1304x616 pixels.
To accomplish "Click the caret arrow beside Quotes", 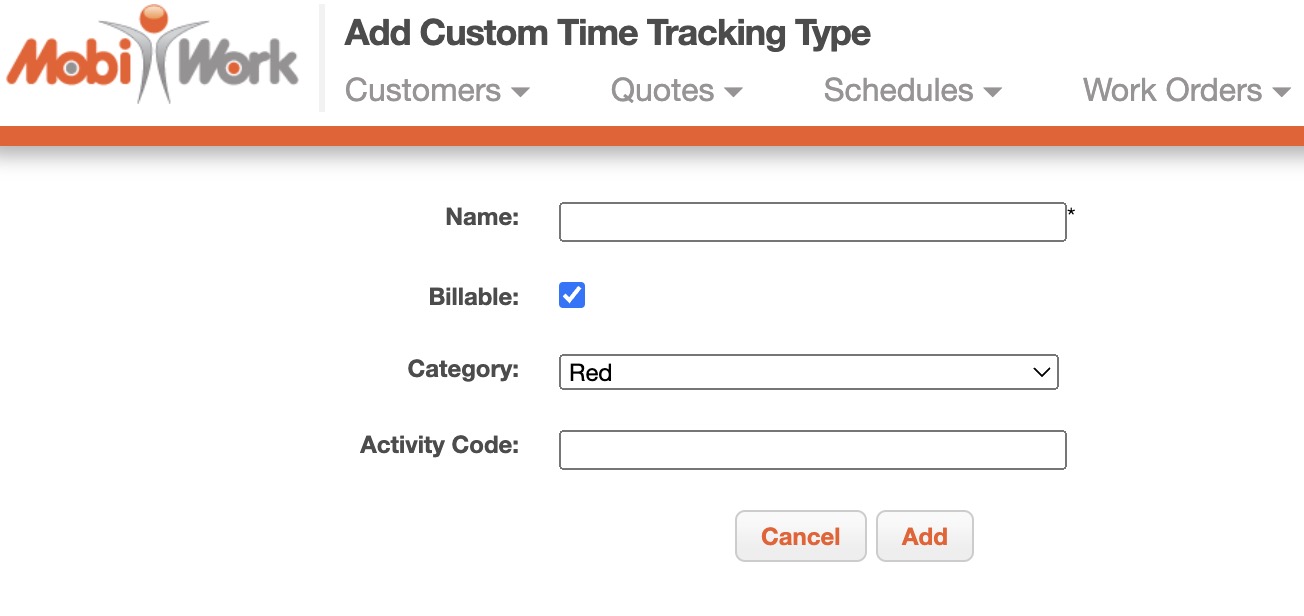I will pos(733,92).
